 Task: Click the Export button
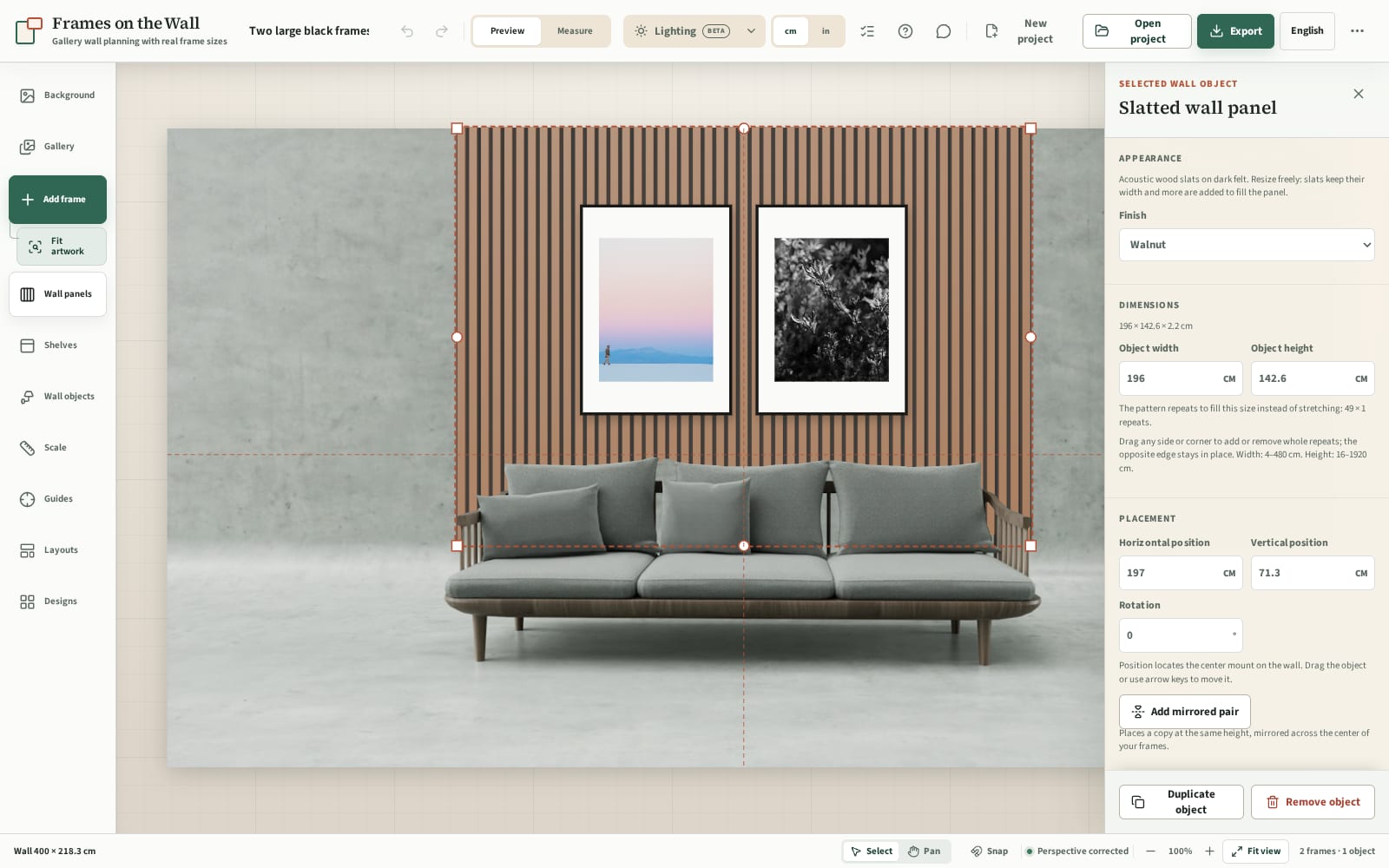[1235, 31]
